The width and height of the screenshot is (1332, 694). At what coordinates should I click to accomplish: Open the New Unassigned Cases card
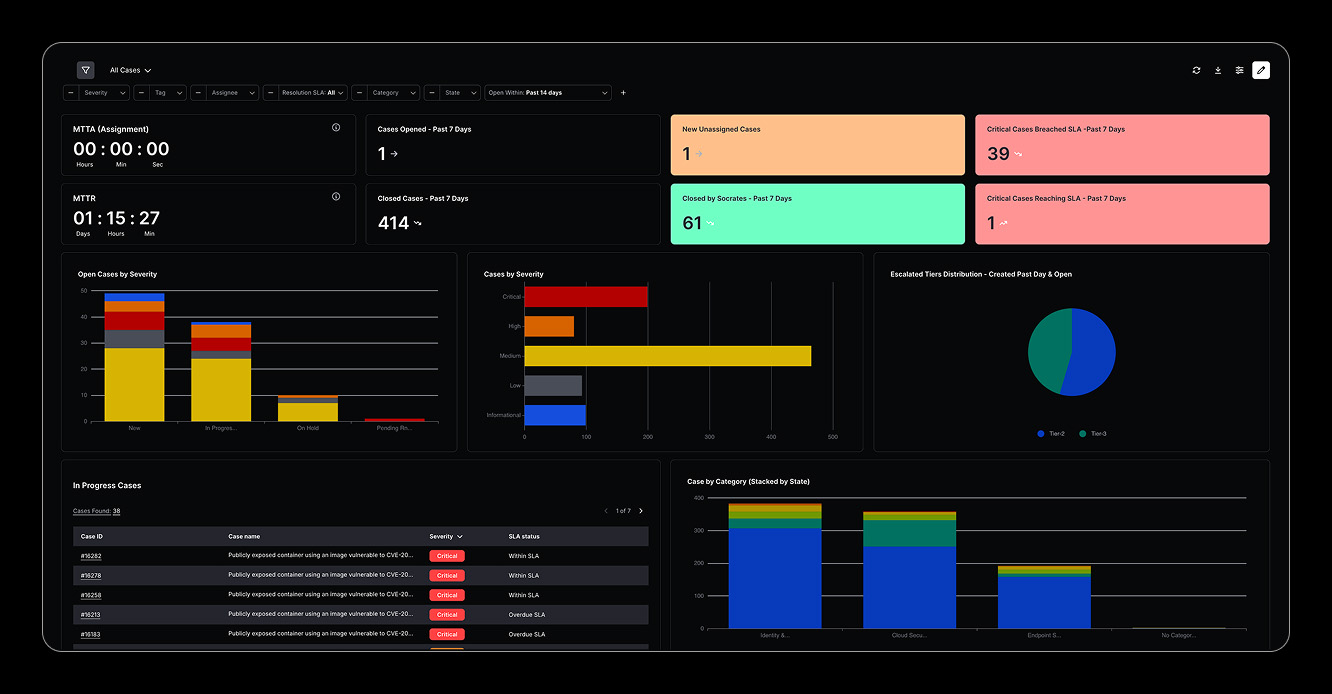(x=817, y=145)
